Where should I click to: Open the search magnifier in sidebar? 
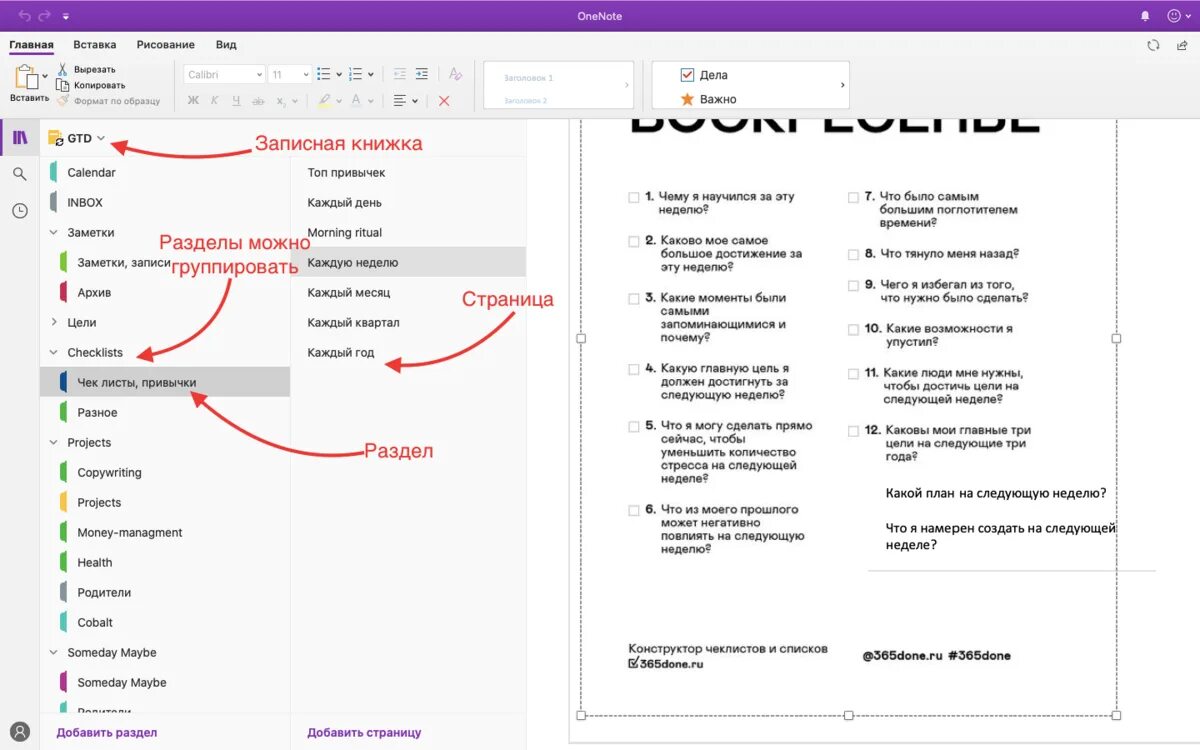20,174
